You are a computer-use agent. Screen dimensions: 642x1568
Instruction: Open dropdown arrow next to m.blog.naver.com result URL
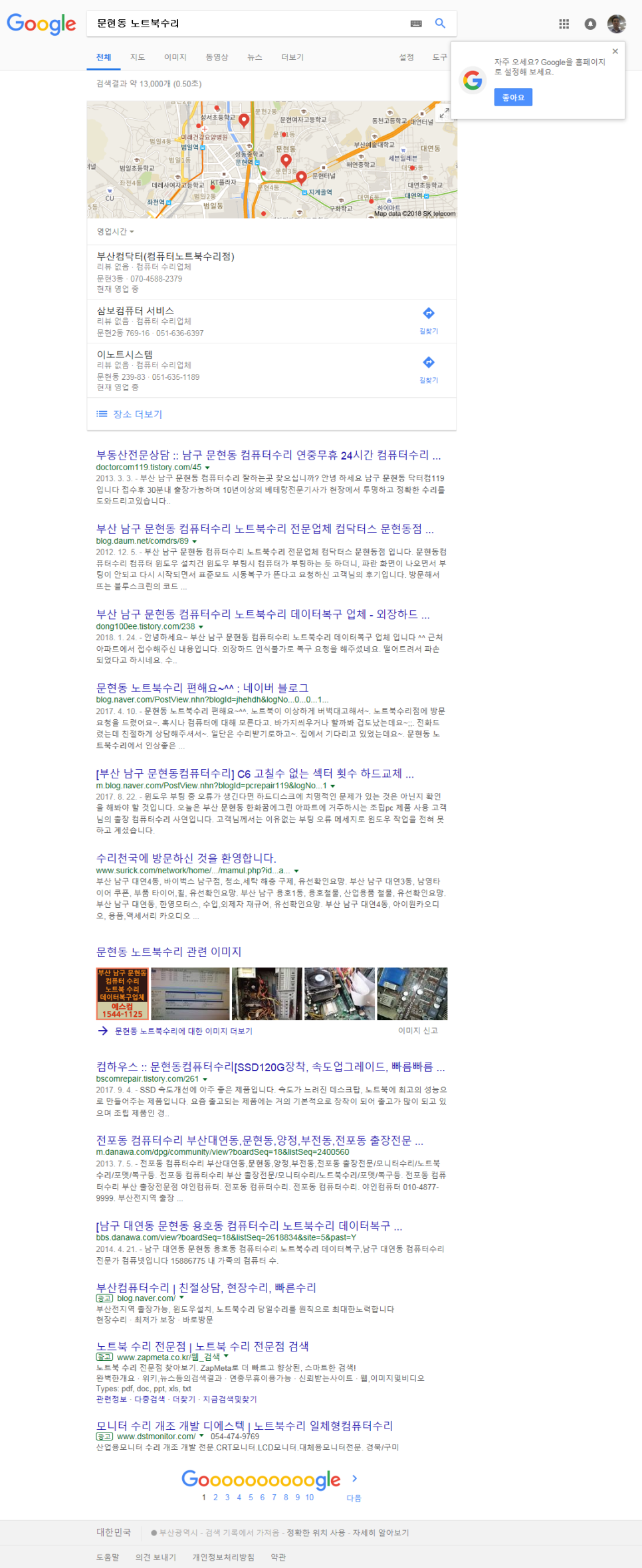click(332, 786)
